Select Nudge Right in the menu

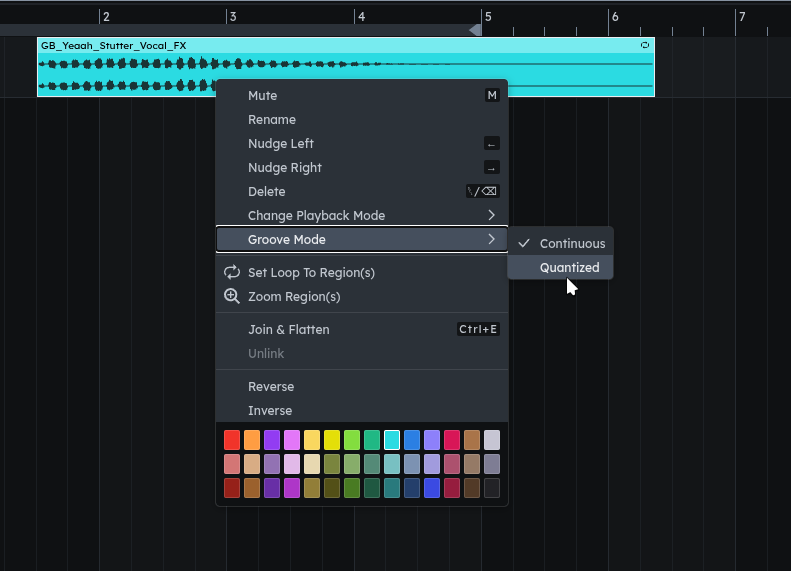pos(362,167)
